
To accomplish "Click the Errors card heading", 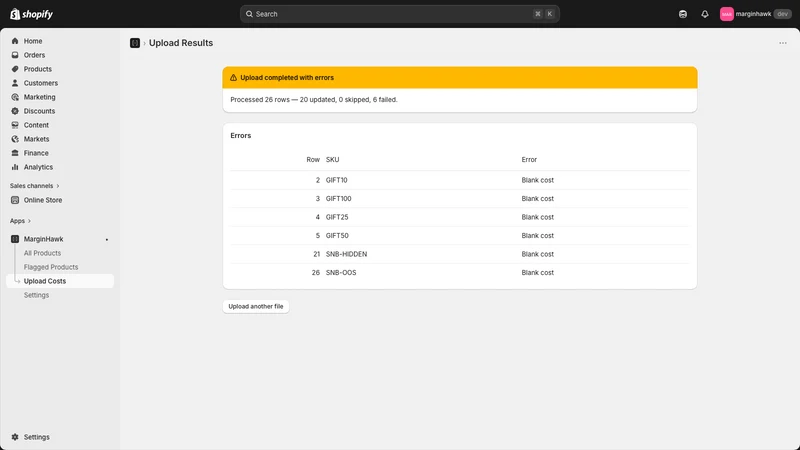I will tap(241, 136).
